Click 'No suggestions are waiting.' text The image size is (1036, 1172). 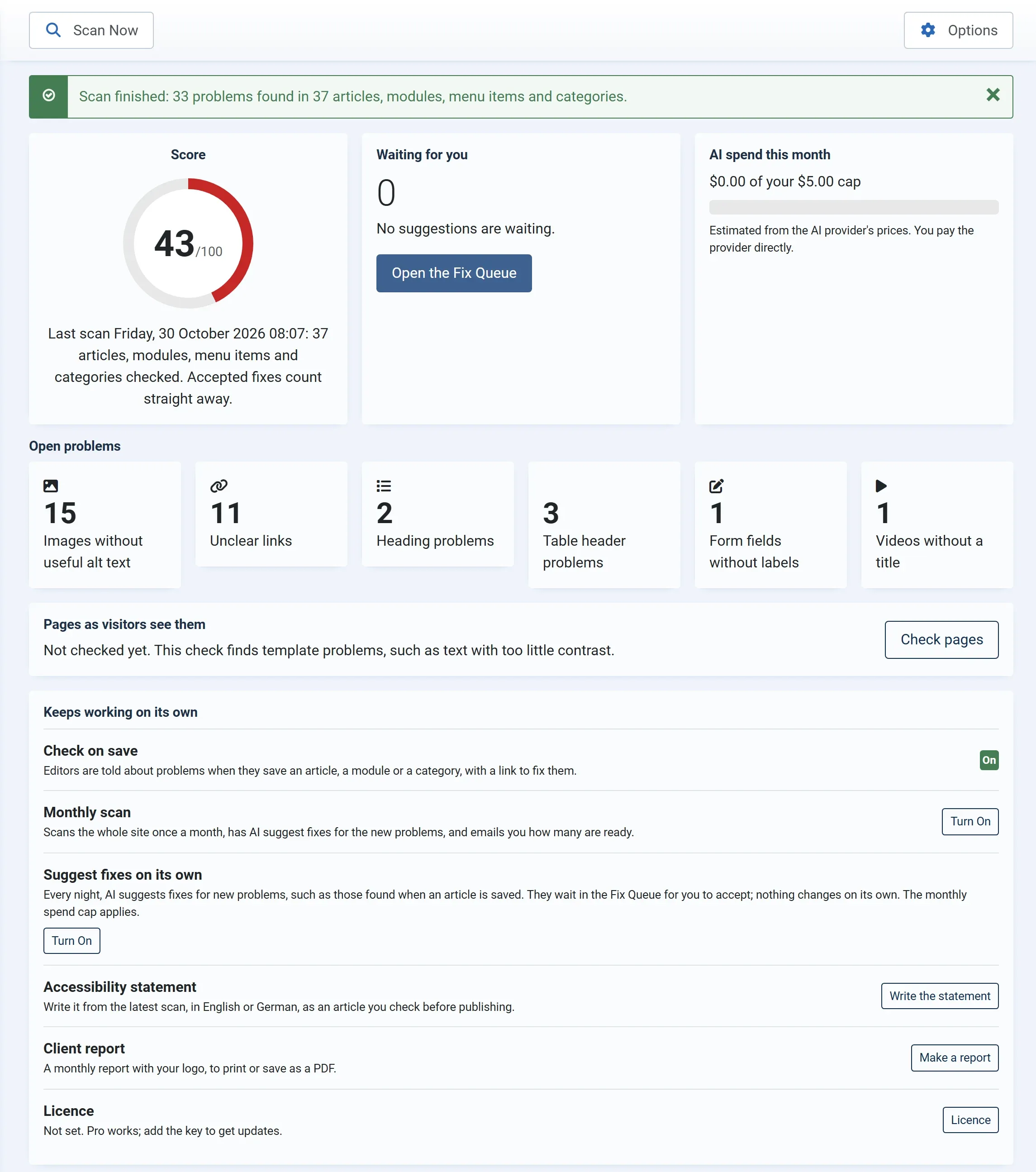click(x=465, y=229)
